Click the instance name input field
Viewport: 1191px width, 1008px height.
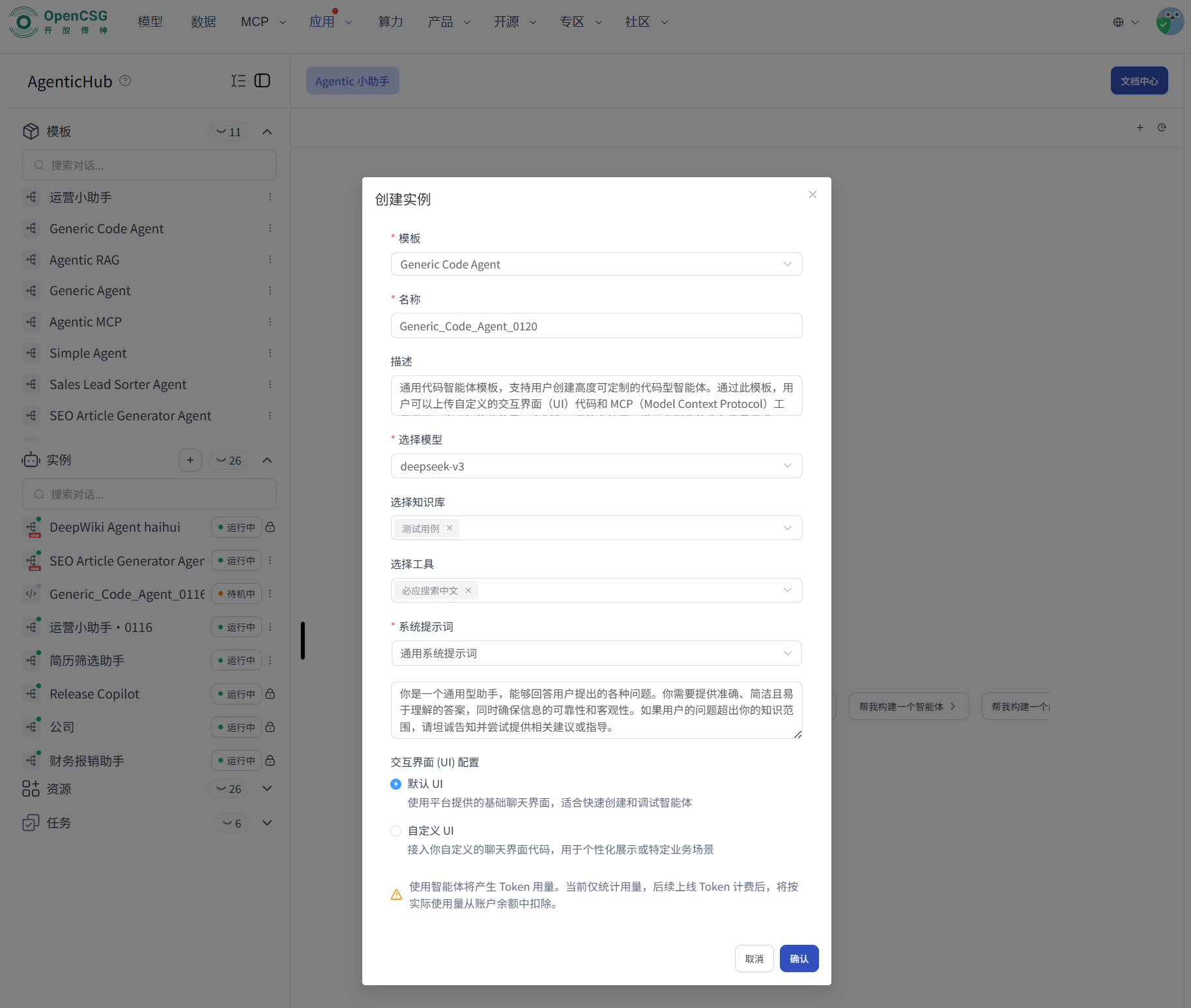pos(596,326)
